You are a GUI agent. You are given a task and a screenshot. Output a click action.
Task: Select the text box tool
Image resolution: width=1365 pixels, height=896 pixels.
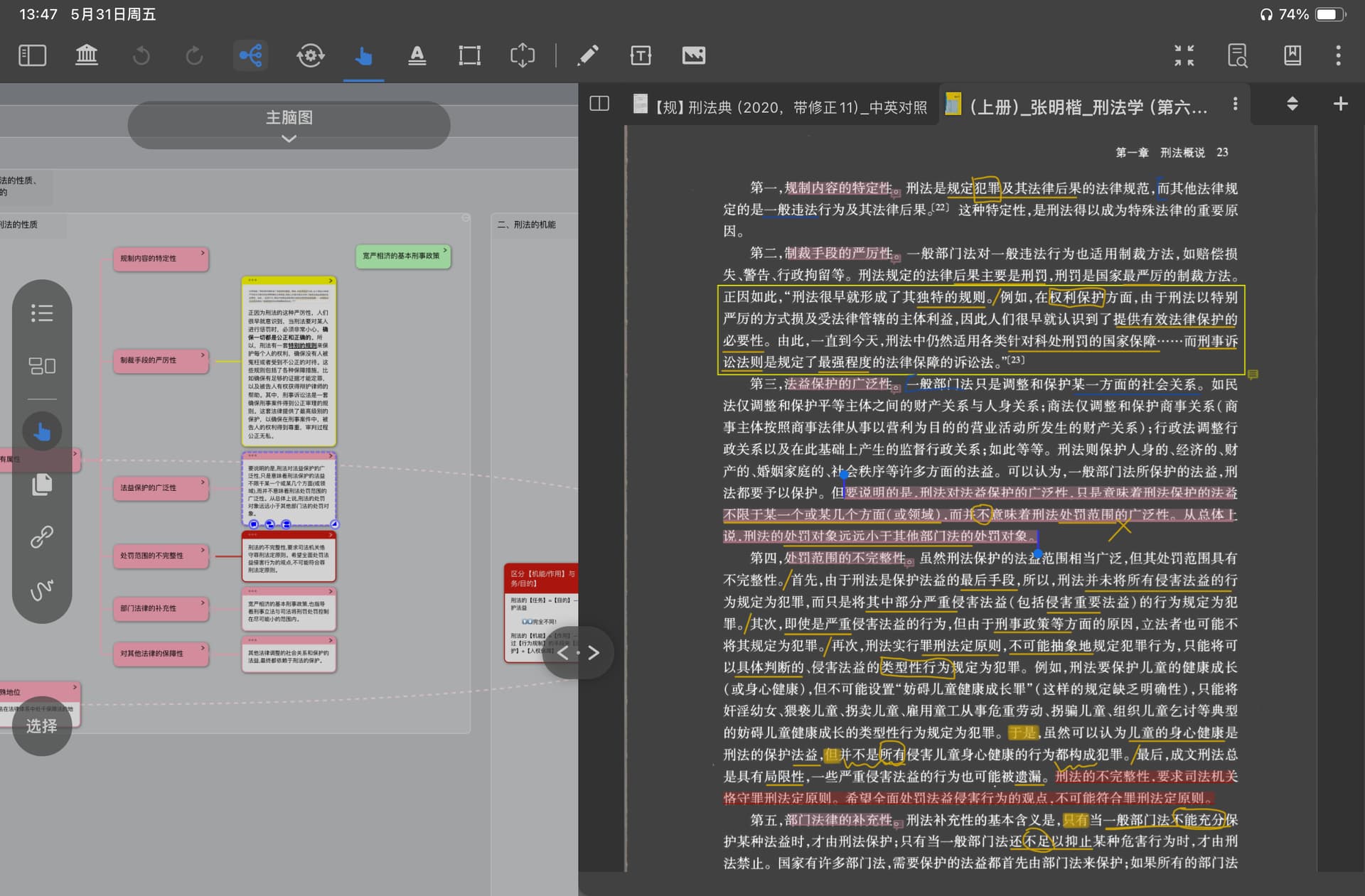click(x=641, y=55)
